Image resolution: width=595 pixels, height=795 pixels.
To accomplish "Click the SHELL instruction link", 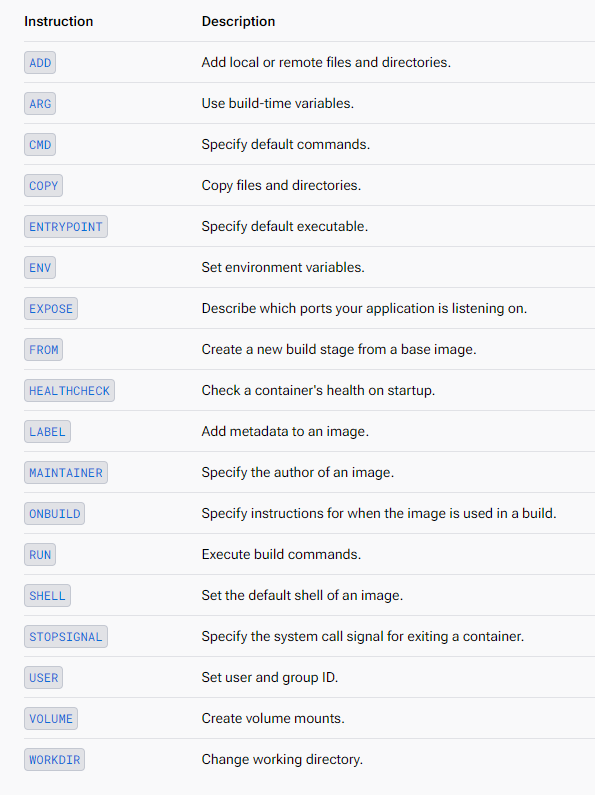I will [x=47, y=596].
